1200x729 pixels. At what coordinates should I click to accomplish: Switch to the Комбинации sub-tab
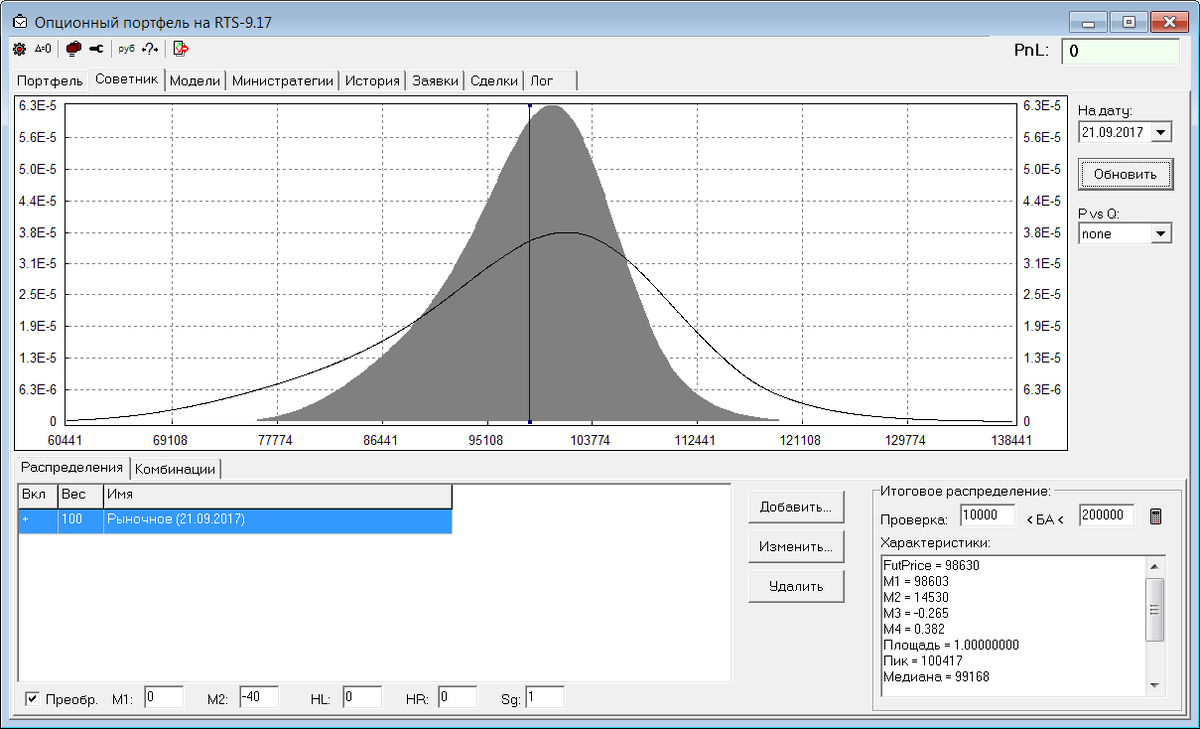tap(175, 469)
